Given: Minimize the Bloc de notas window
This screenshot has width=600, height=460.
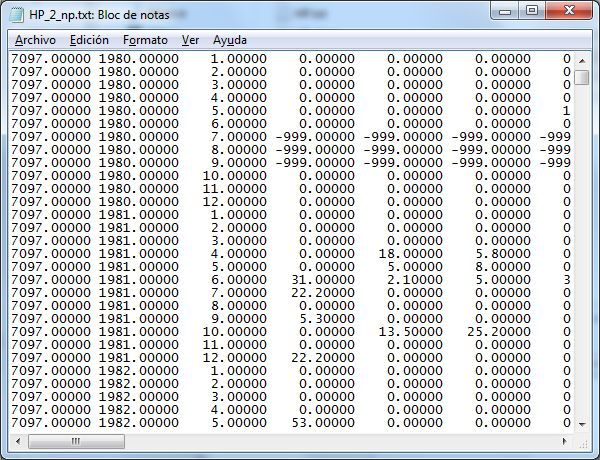Looking at the screenshot, I should 505,11.
